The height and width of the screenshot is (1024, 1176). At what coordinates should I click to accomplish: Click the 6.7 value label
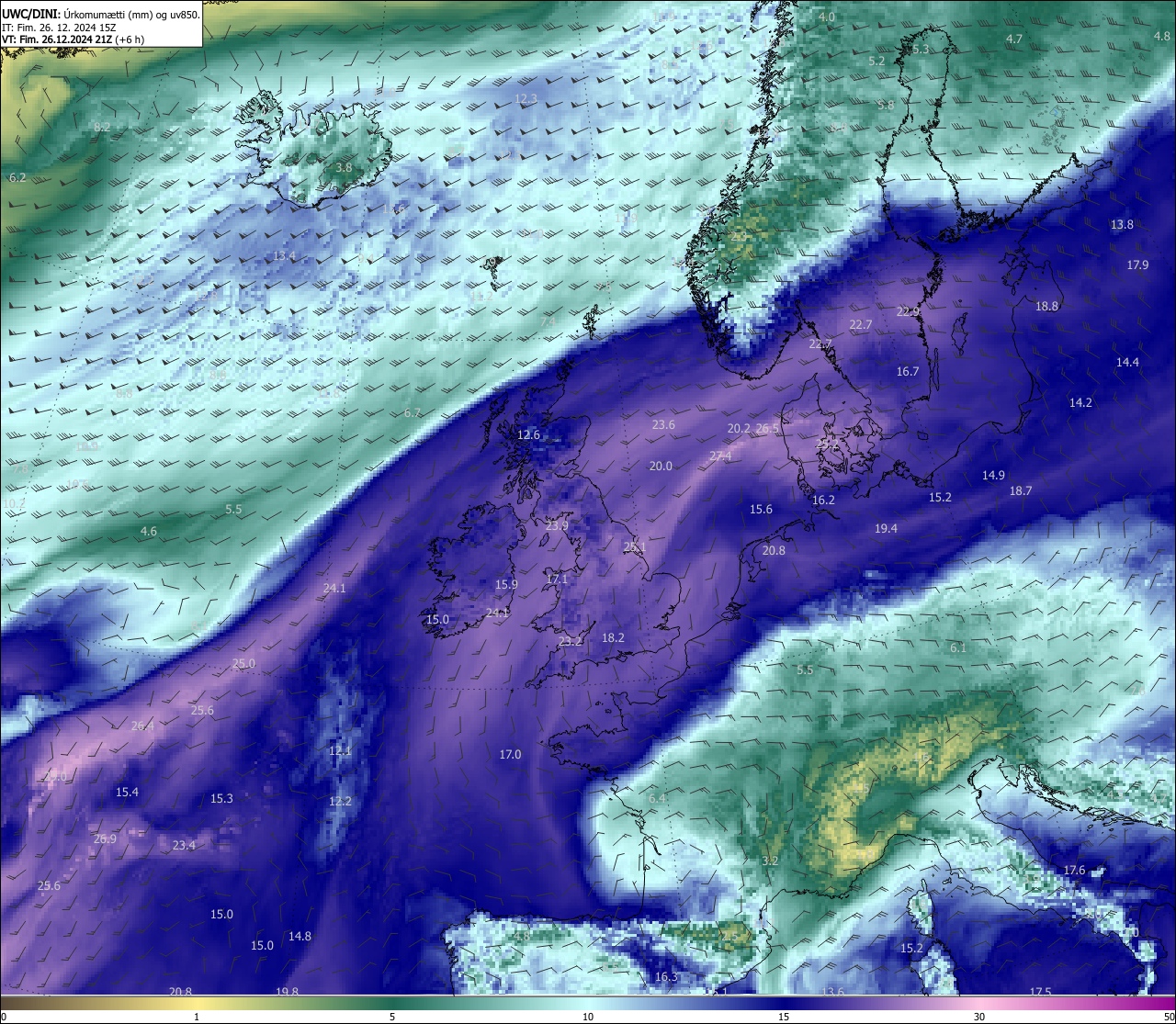[413, 413]
